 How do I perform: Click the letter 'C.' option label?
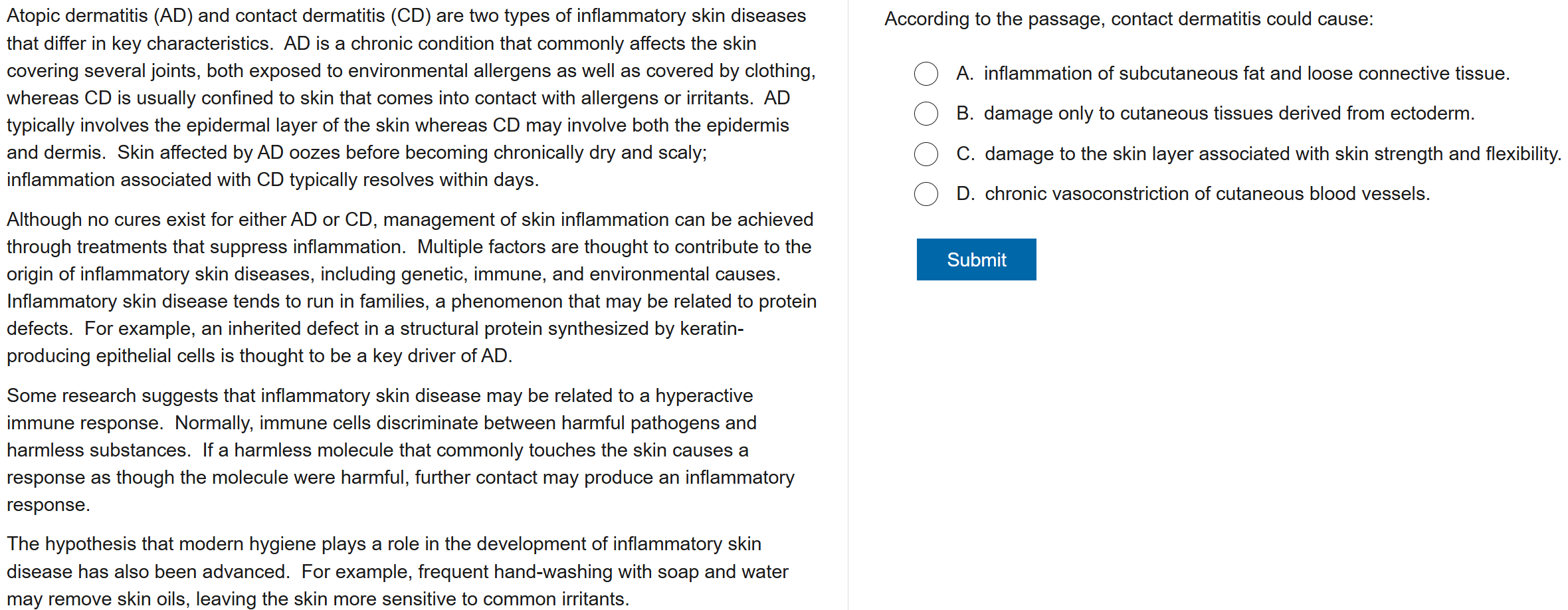pyautogui.click(x=965, y=154)
